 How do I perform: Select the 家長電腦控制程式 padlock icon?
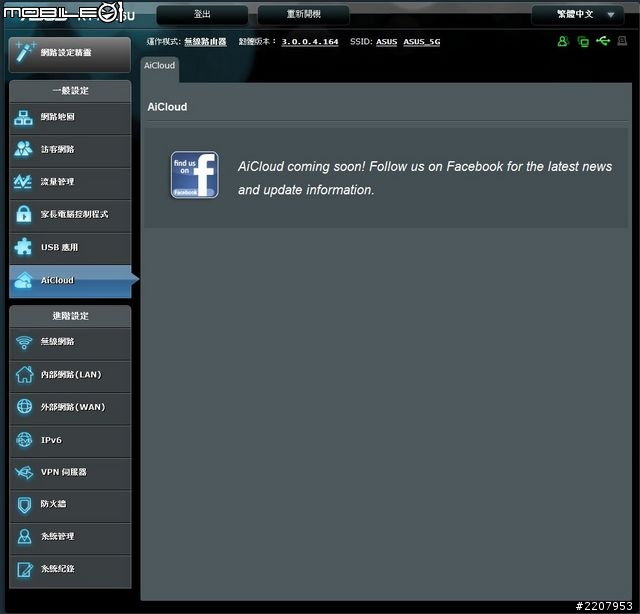tap(24, 214)
